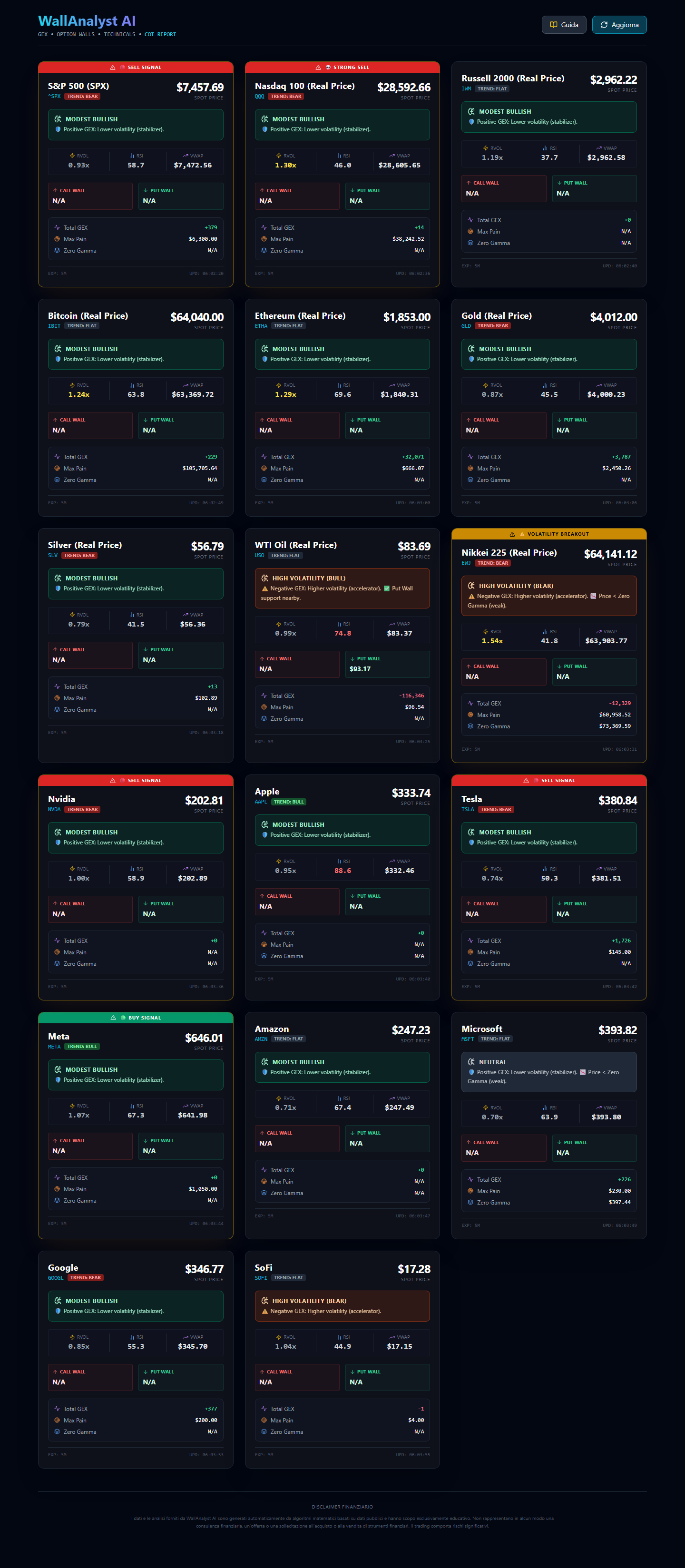685x1568 pixels.
Task: Click the bull icon beside Microsoft NEUTRAL label
Action: [x=471, y=1061]
